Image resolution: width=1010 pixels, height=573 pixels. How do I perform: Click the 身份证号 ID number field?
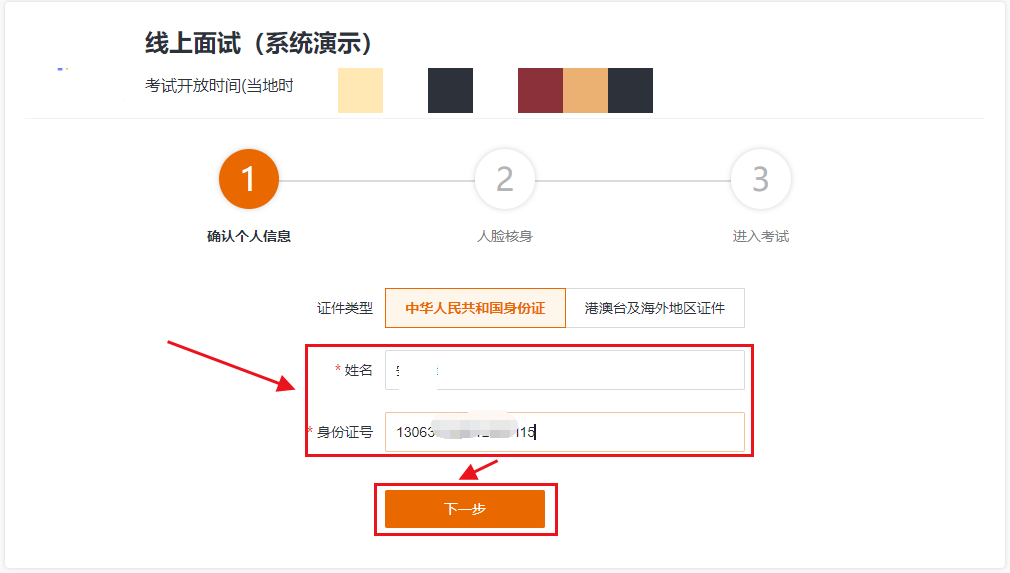click(565, 432)
